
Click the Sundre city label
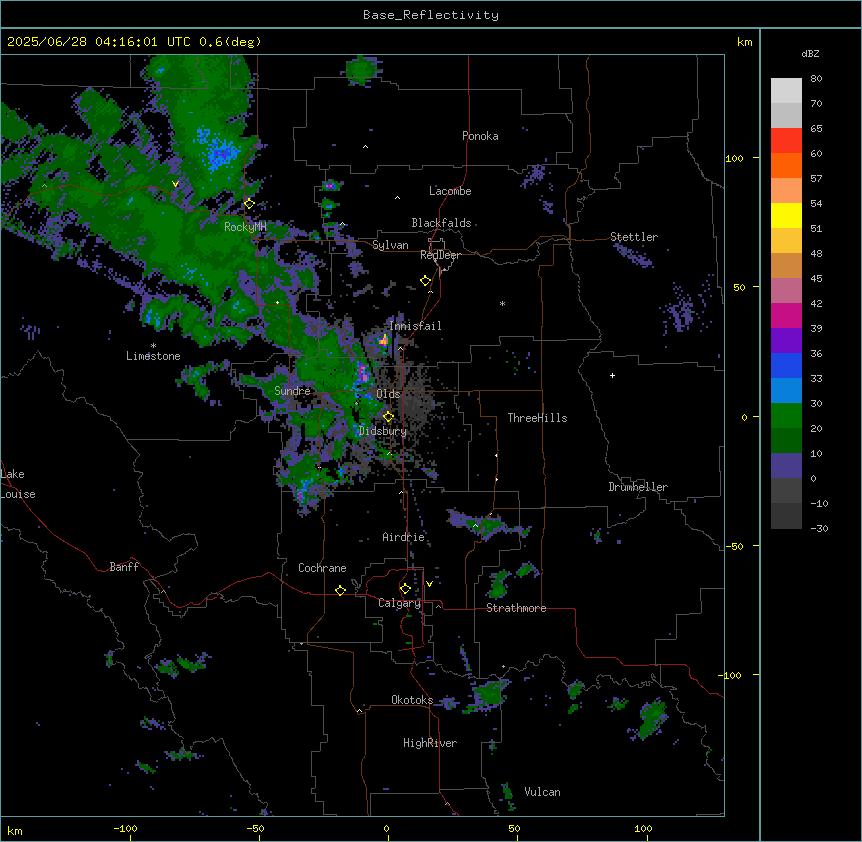tap(292, 391)
